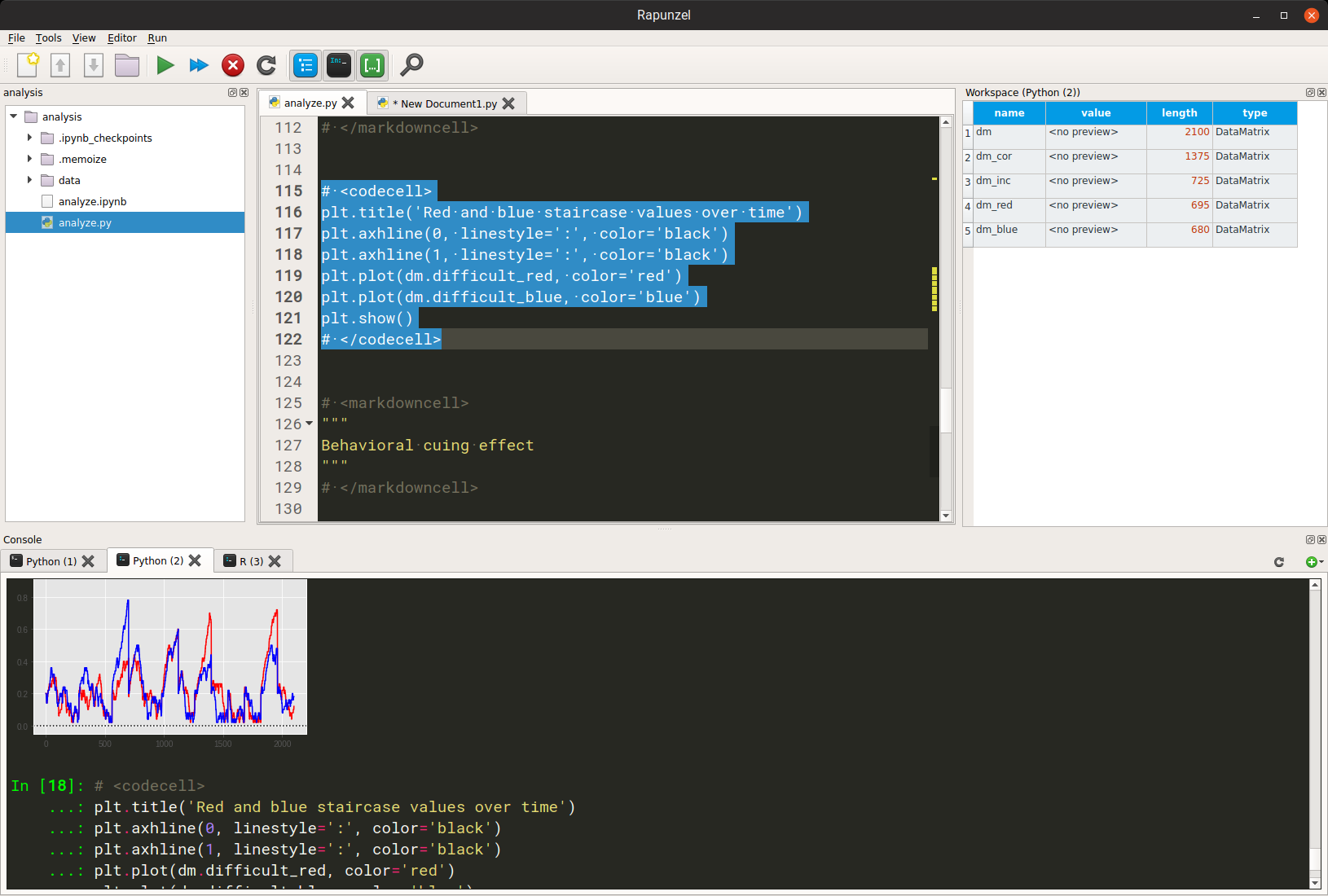Open the Editor menu
This screenshot has height=896, width=1328.
coord(122,38)
